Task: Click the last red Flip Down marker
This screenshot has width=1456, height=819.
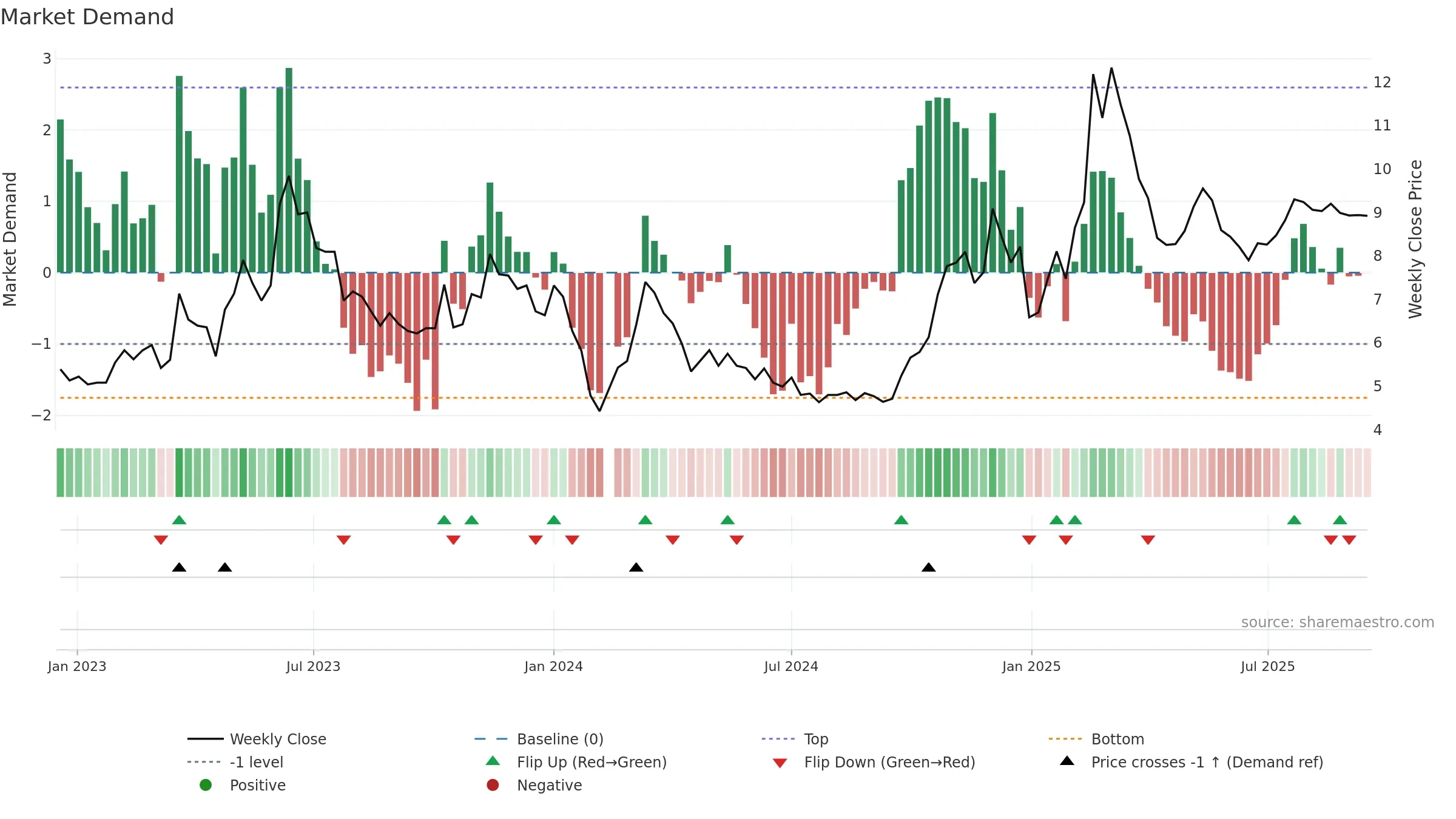Action: (1349, 540)
